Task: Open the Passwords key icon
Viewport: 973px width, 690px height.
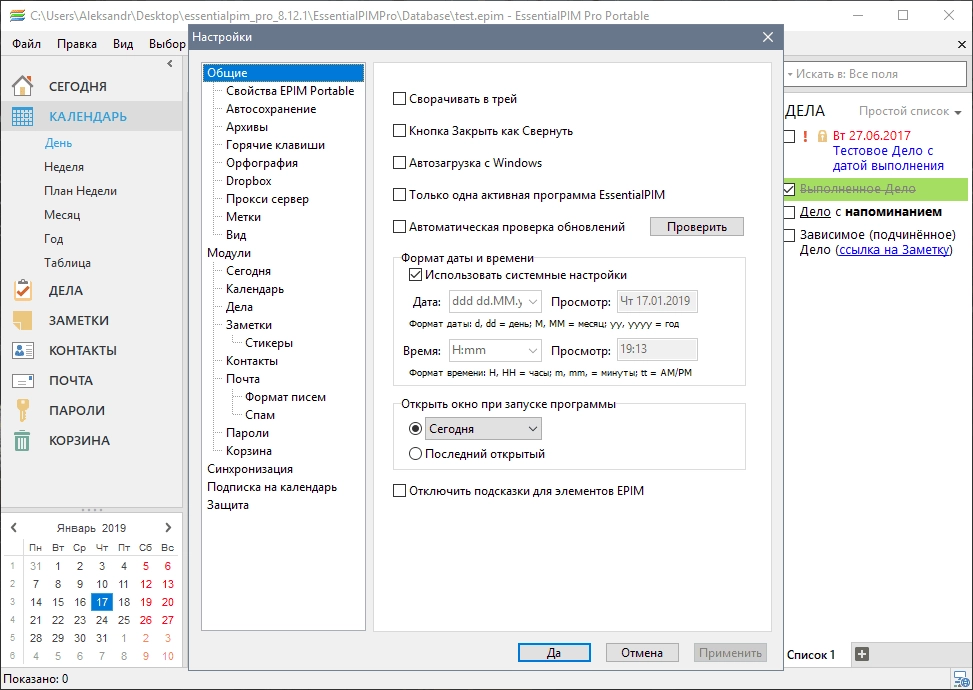Action: click(x=22, y=410)
